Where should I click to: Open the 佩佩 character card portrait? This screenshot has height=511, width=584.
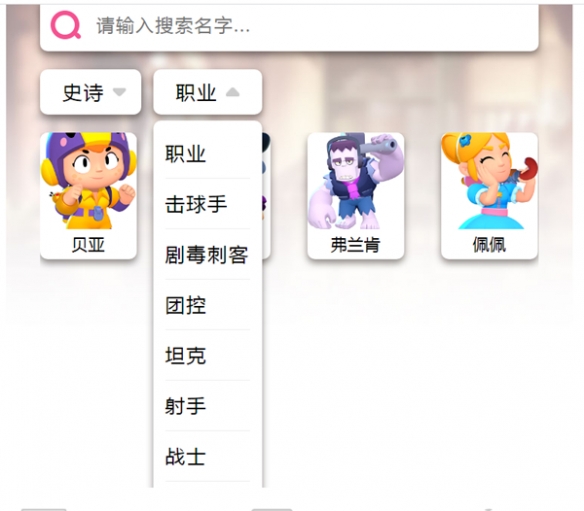click(489, 181)
